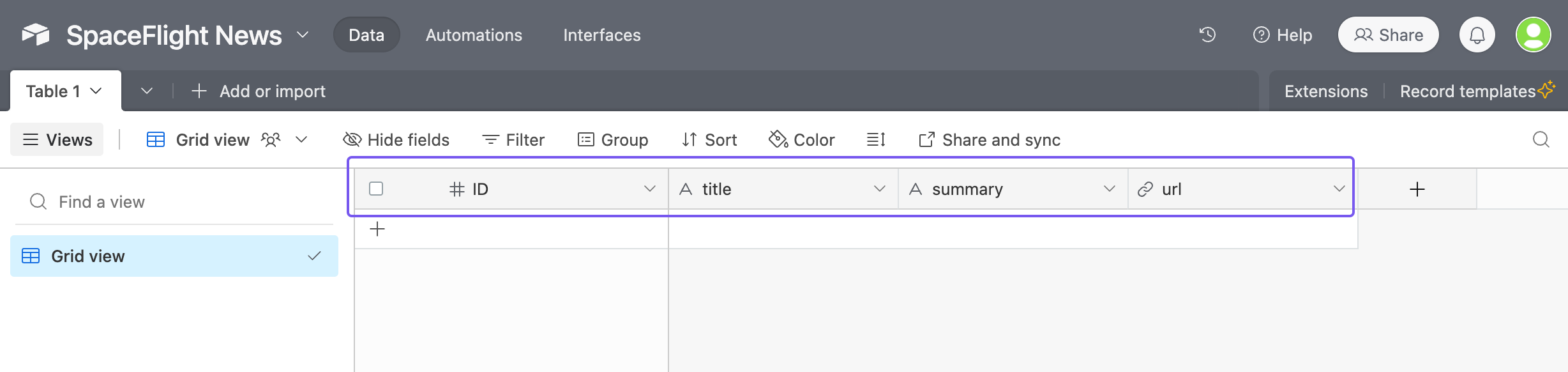Viewport: 1568px width, 372px height.
Task: Open the Color options
Action: coord(802,139)
